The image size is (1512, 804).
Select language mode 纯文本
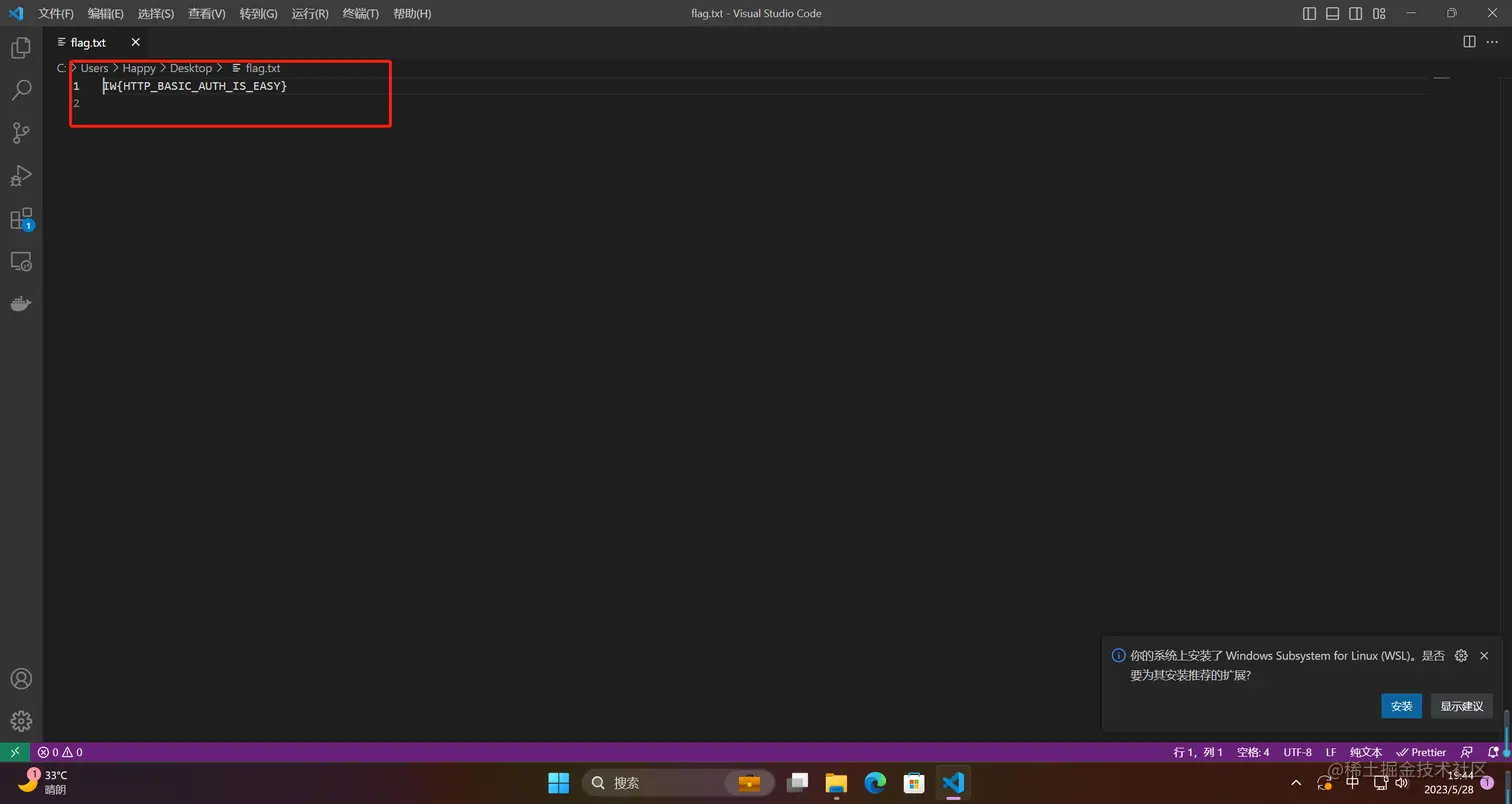(x=1366, y=752)
